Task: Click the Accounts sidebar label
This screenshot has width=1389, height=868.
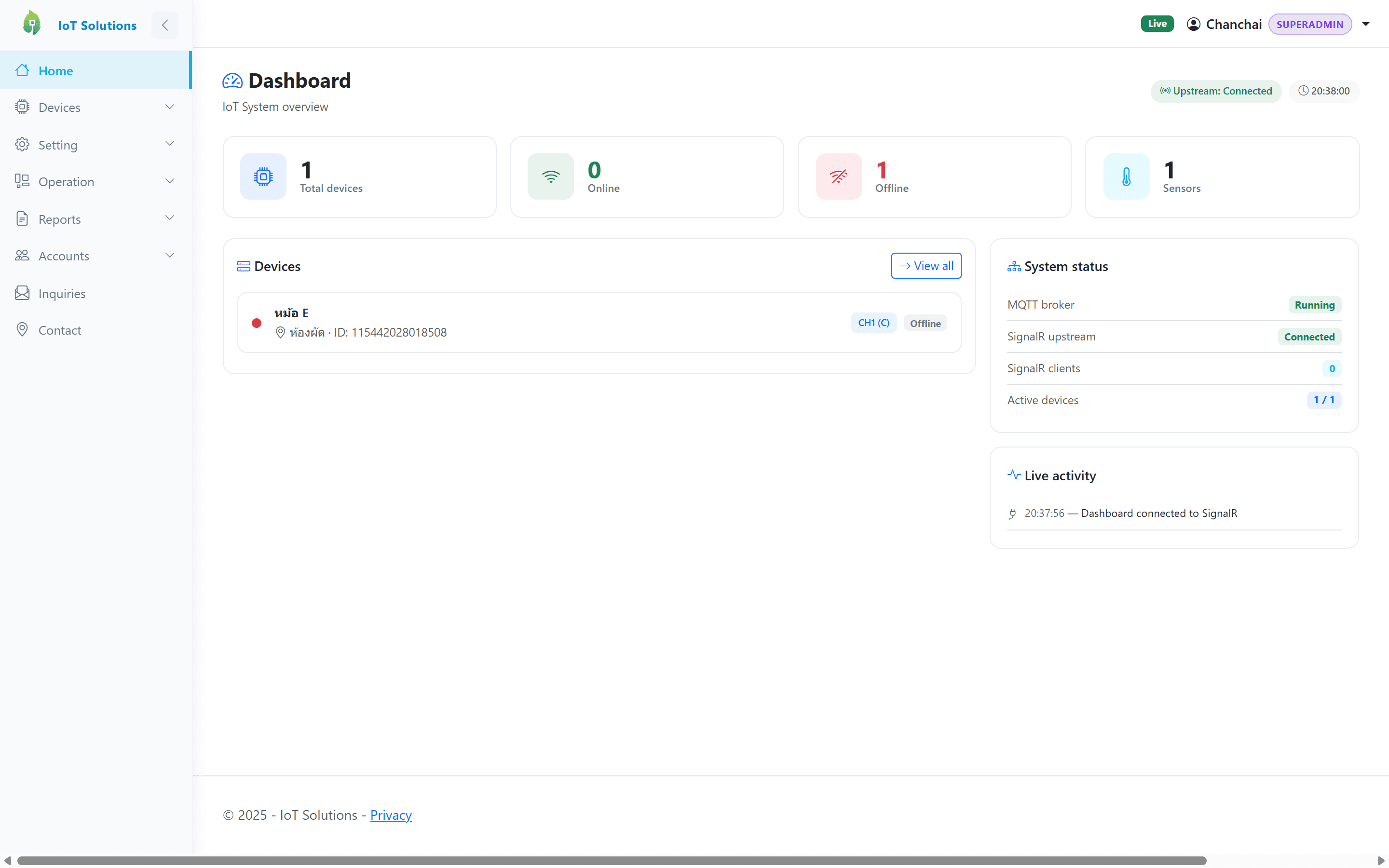Action: [x=64, y=256]
